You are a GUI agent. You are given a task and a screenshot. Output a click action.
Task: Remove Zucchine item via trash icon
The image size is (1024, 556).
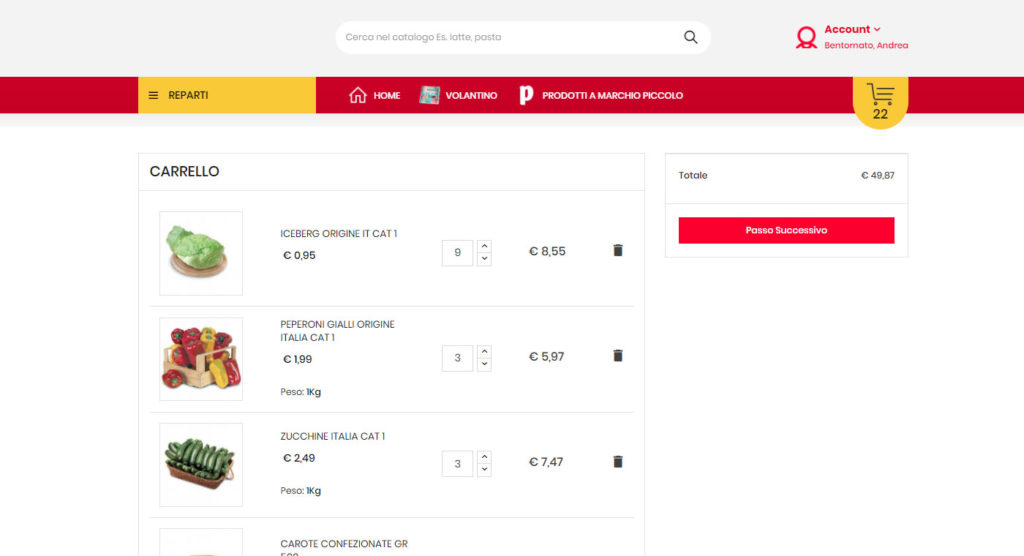click(617, 462)
